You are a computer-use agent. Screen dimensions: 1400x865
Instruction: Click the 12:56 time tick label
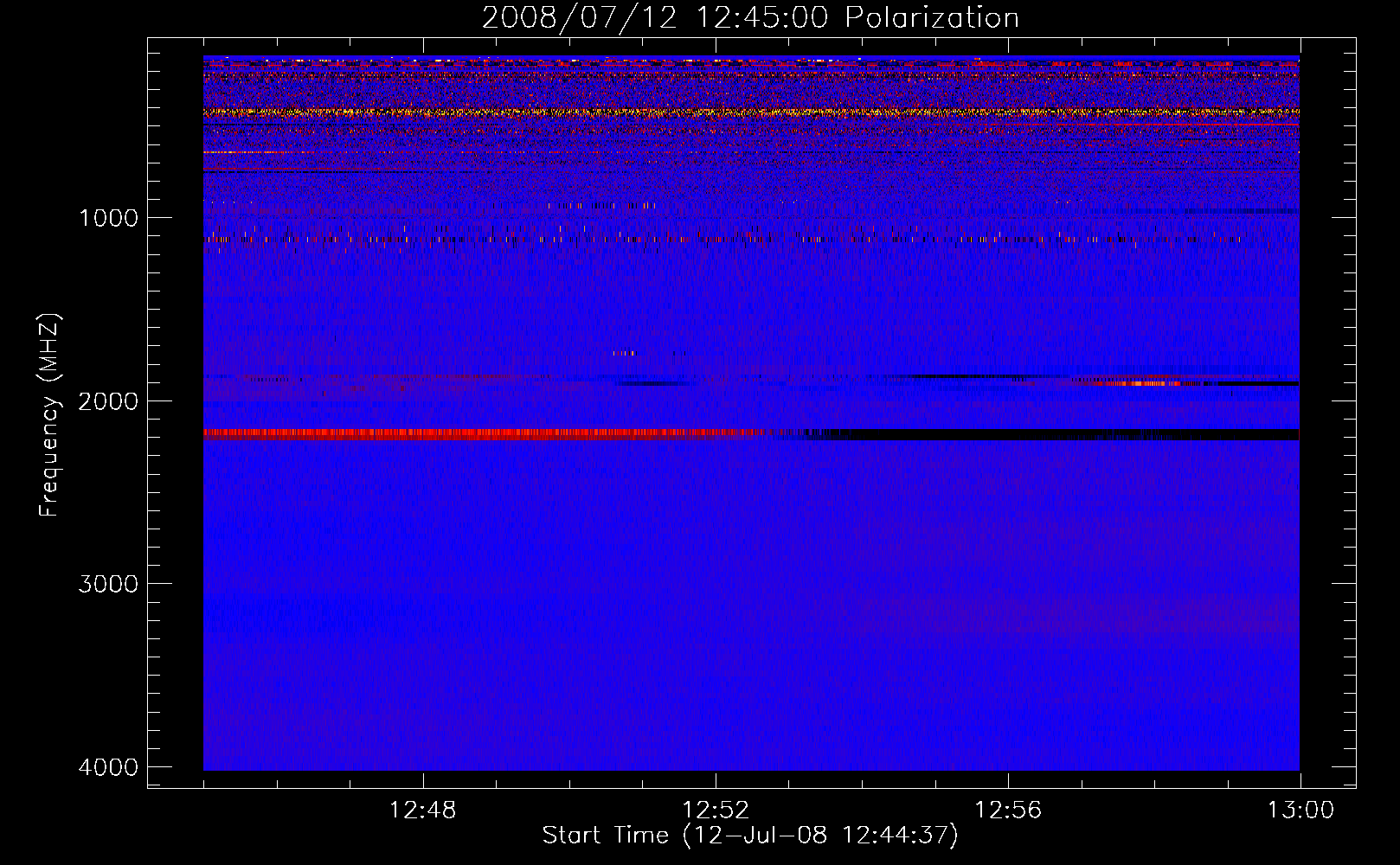1008,811
